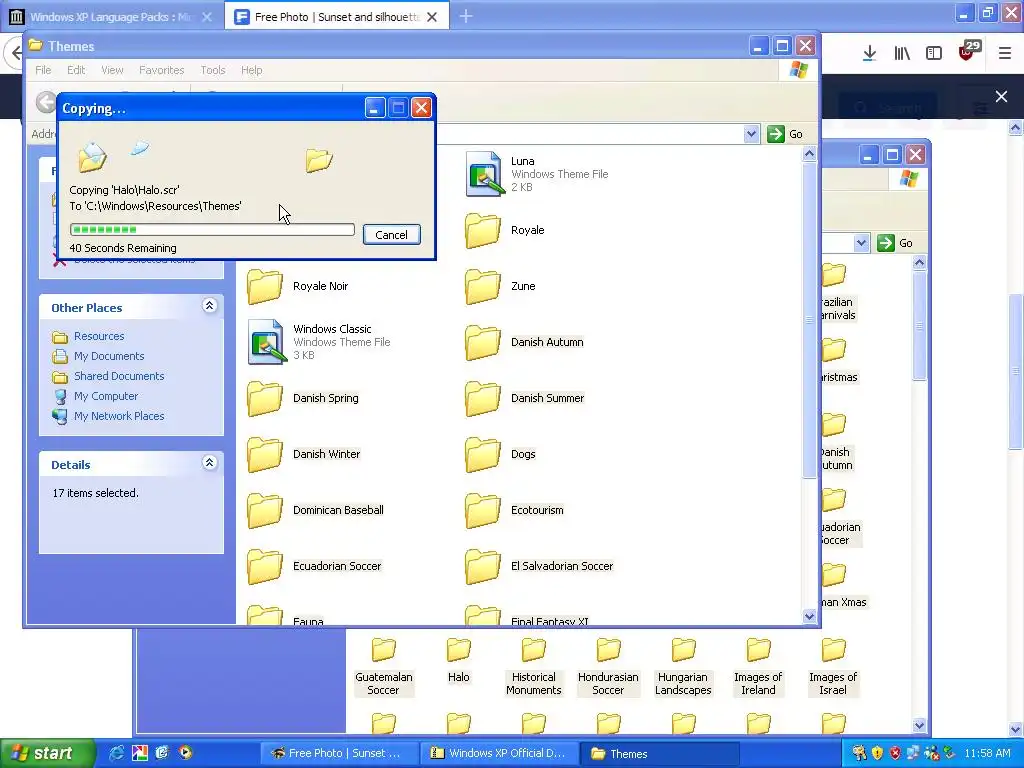The height and width of the screenshot is (768, 1024).
Task: Click Go in the back explorer window
Action: point(896,243)
